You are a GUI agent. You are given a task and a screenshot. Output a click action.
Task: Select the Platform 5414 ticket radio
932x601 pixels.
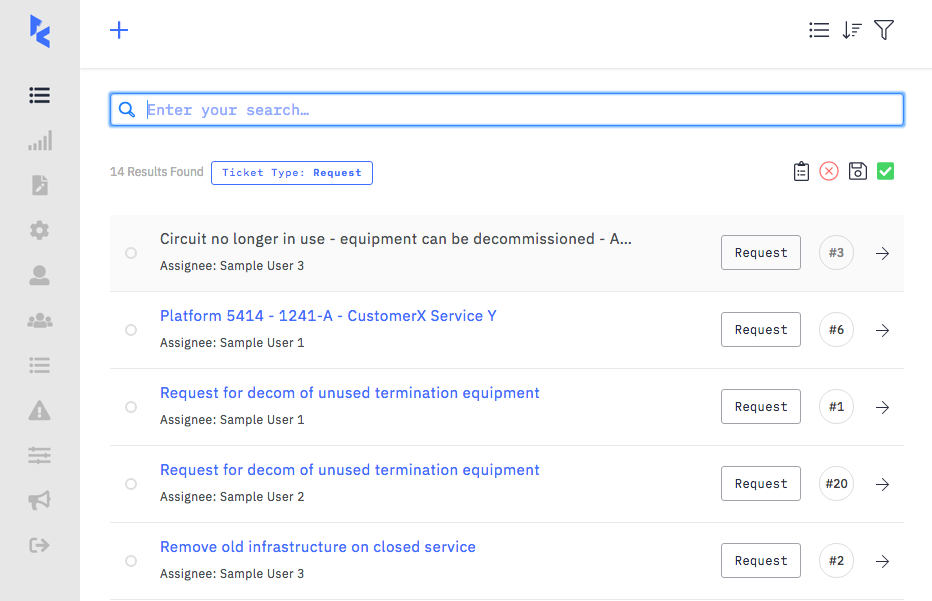[x=131, y=330]
